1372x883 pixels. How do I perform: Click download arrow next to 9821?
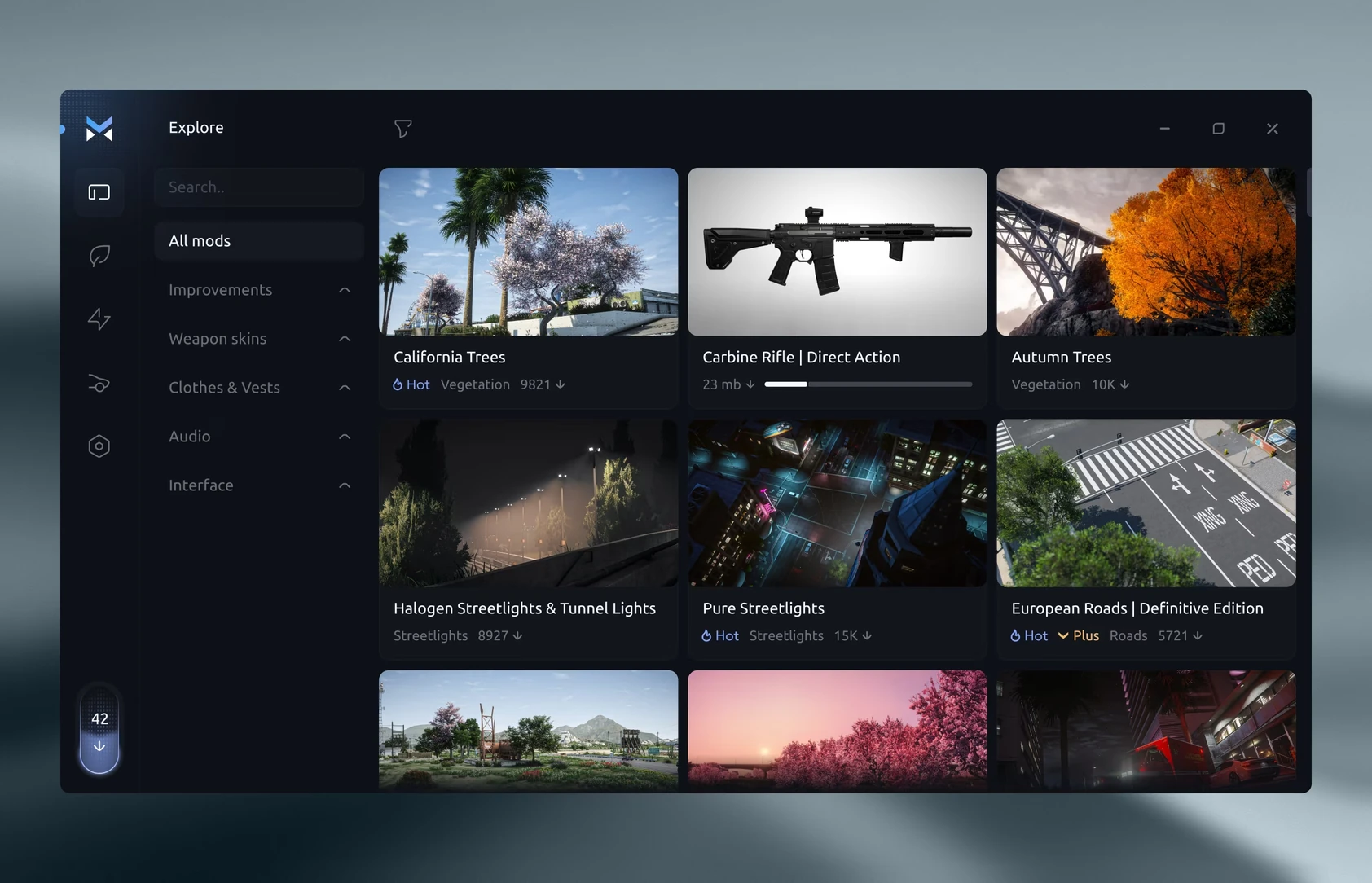coord(561,384)
